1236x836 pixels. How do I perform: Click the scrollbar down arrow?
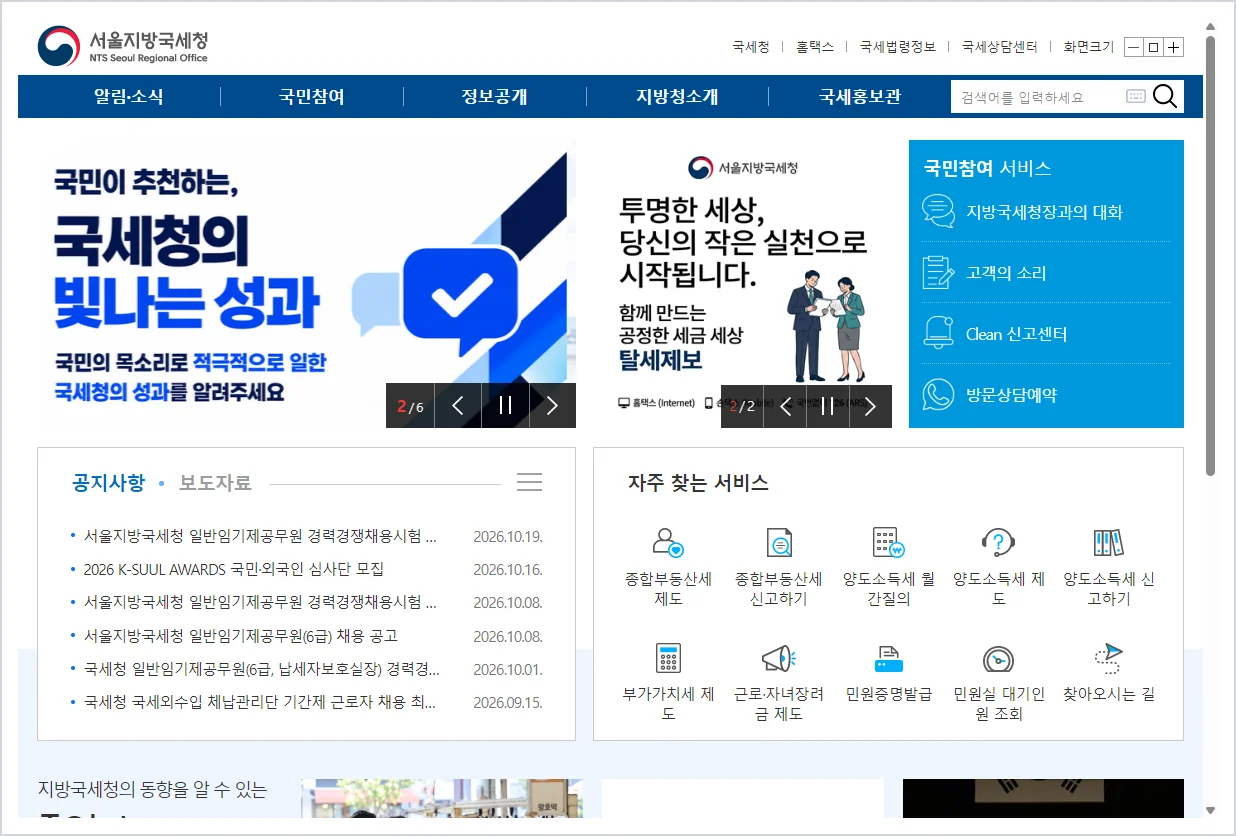tap(1210, 810)
